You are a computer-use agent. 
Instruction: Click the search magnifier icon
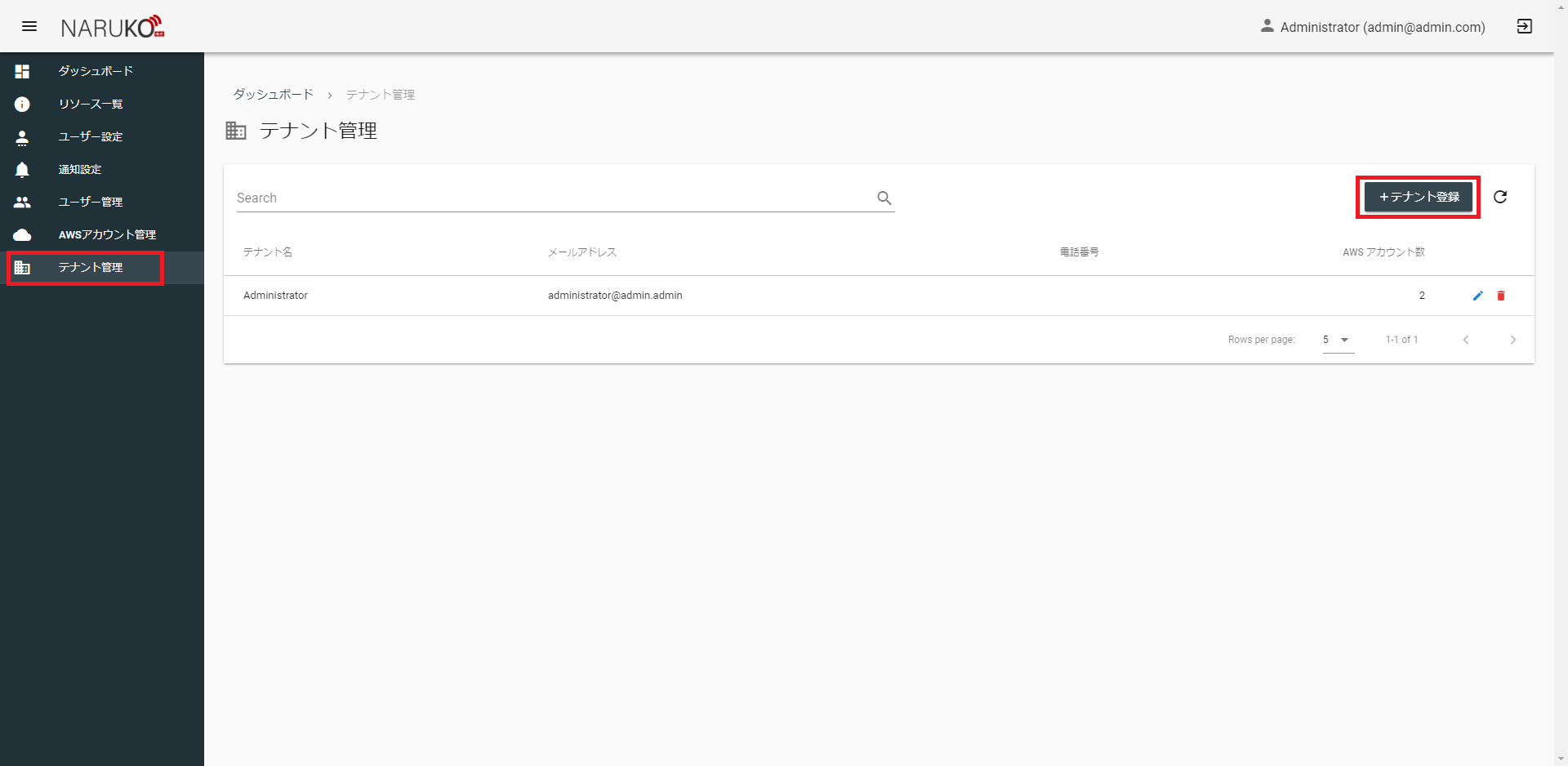click(884, 198)
